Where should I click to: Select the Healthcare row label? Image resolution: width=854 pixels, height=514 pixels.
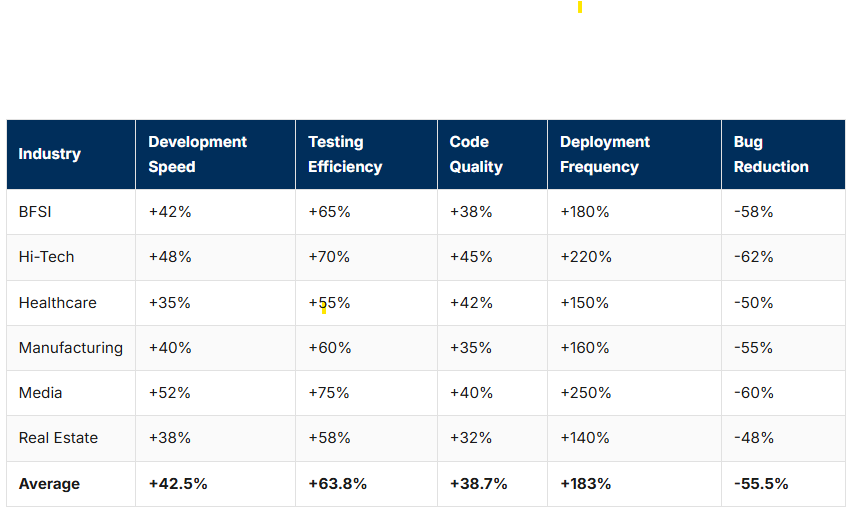click(54, 303)
